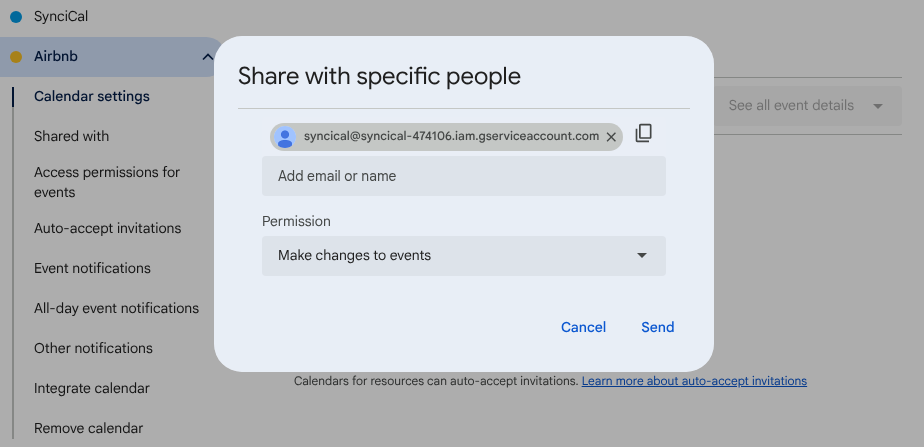Open Event notifications settings

pyautogui.click(x=92, y=268)
